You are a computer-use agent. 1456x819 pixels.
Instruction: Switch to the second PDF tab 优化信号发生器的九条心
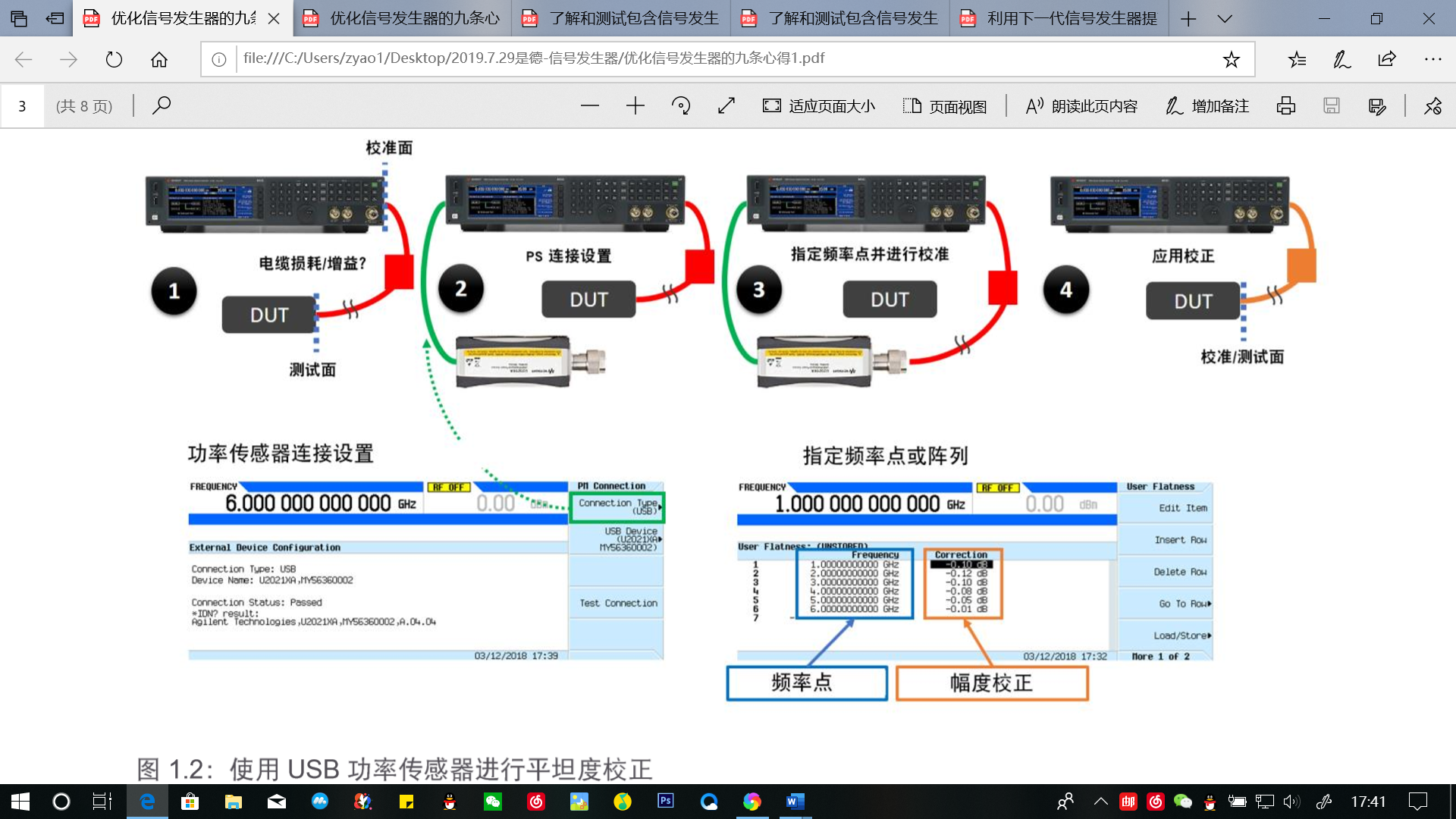click(x=402, y=18)
